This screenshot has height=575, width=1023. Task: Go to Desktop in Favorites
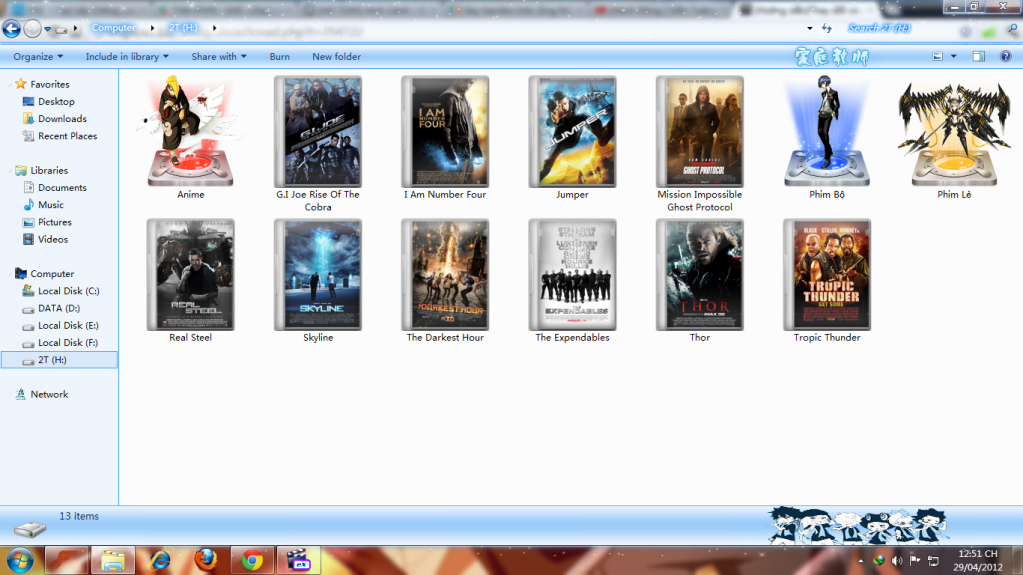56,102
